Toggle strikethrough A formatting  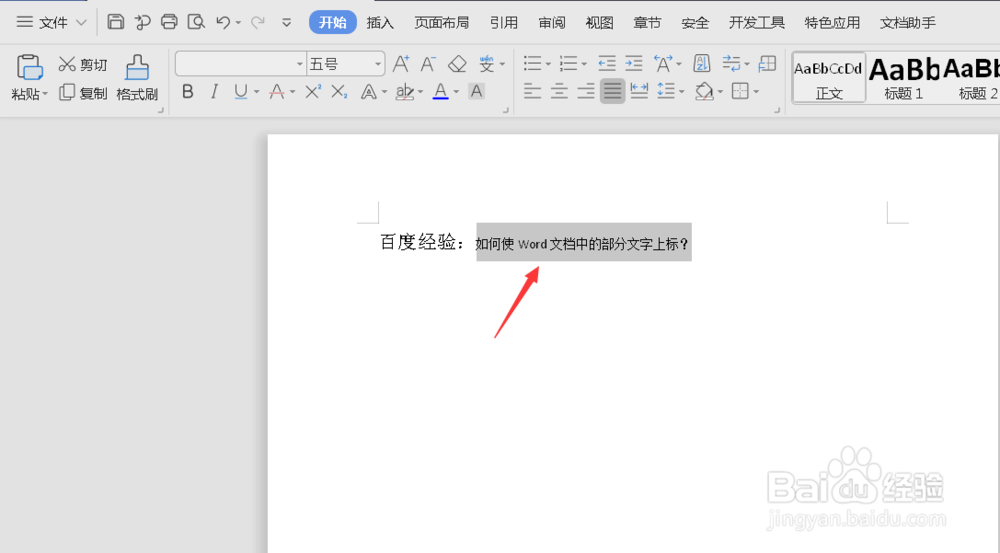277,92
